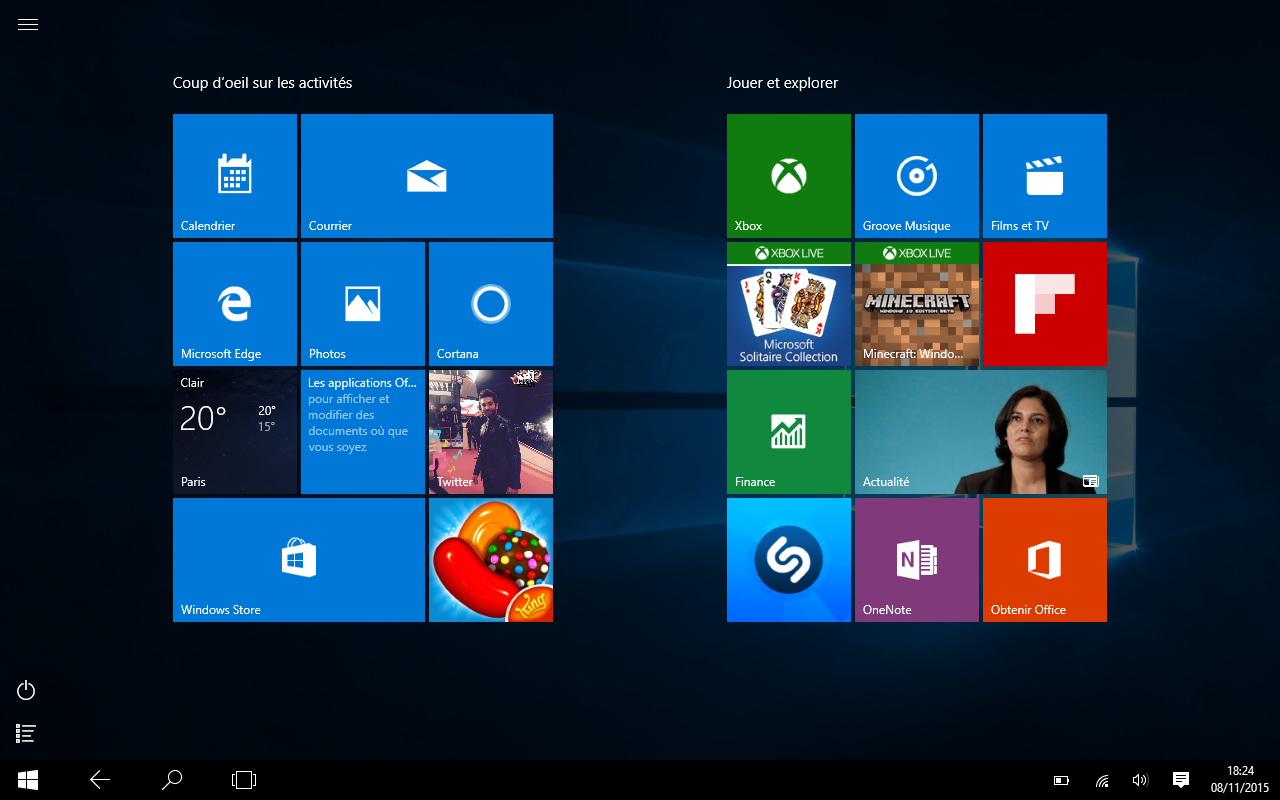Image resolution: width=1280 pixels, height=800 pixels.
Task: Launch Microsoft Solitaire Collection tile
Action: pos(789,304)
